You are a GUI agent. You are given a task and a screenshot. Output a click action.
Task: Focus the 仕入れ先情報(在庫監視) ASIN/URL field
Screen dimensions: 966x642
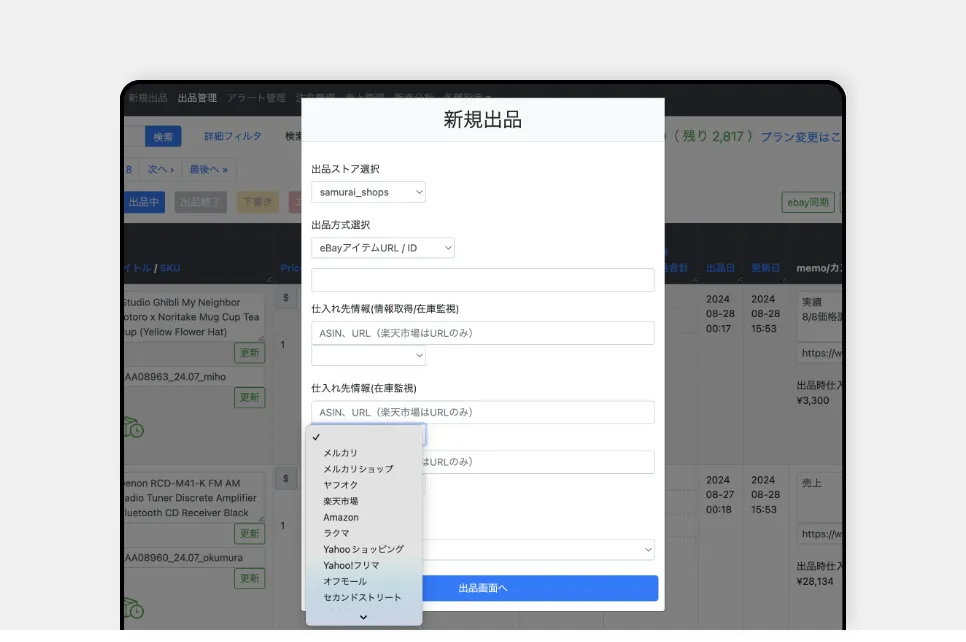click(483, 412)
